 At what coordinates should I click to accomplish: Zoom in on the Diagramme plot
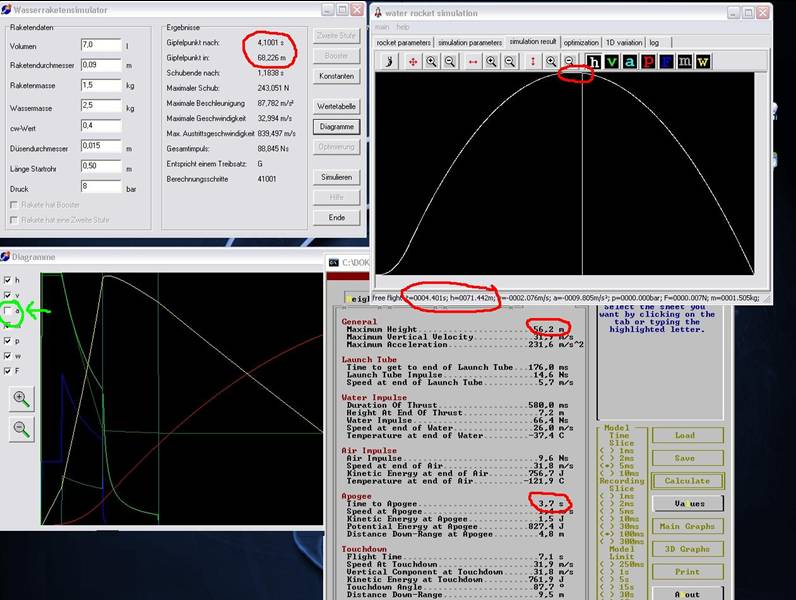point(21,399)
